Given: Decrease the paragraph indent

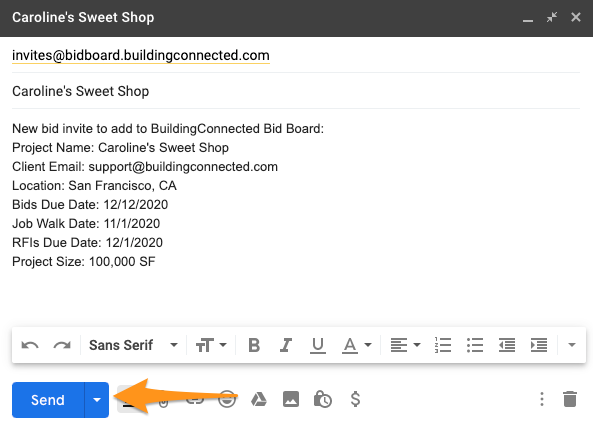Looking at the screenshot, I should pyautogui.click(x=507, y=345).
